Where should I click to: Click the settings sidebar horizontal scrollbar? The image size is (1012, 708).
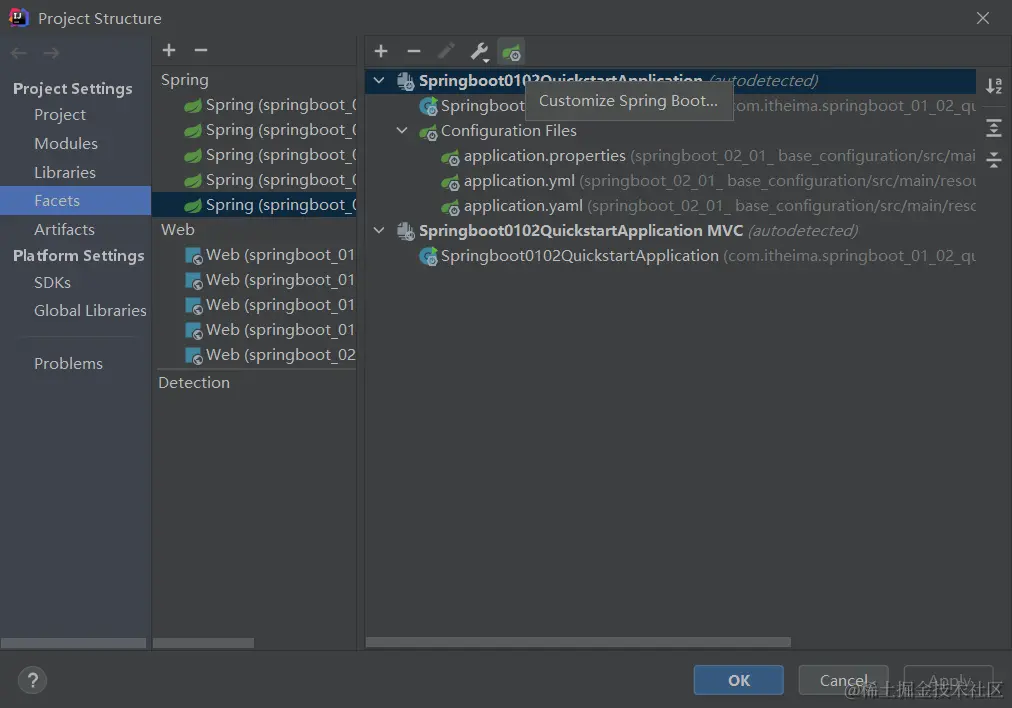pos(74,643)
